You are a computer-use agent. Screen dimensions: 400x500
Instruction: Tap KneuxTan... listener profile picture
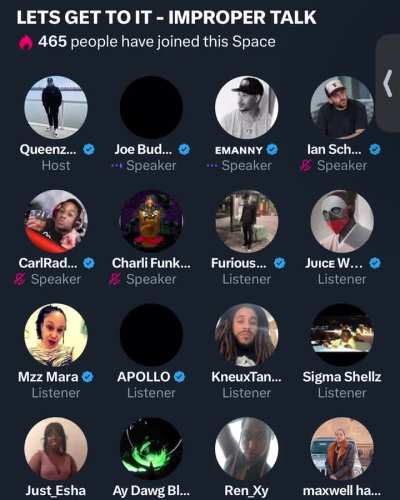pyautogui.click(x=247, y=335)
